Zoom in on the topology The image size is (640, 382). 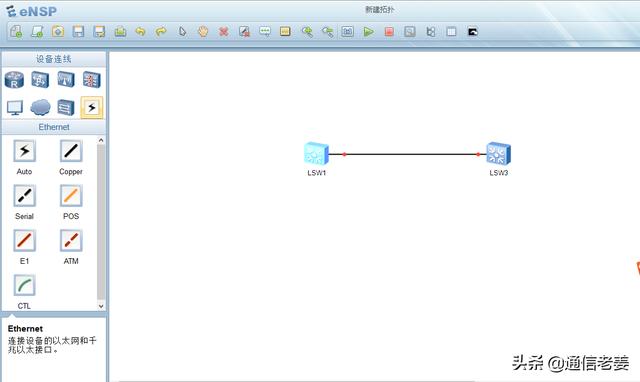[x=307, y=31]
